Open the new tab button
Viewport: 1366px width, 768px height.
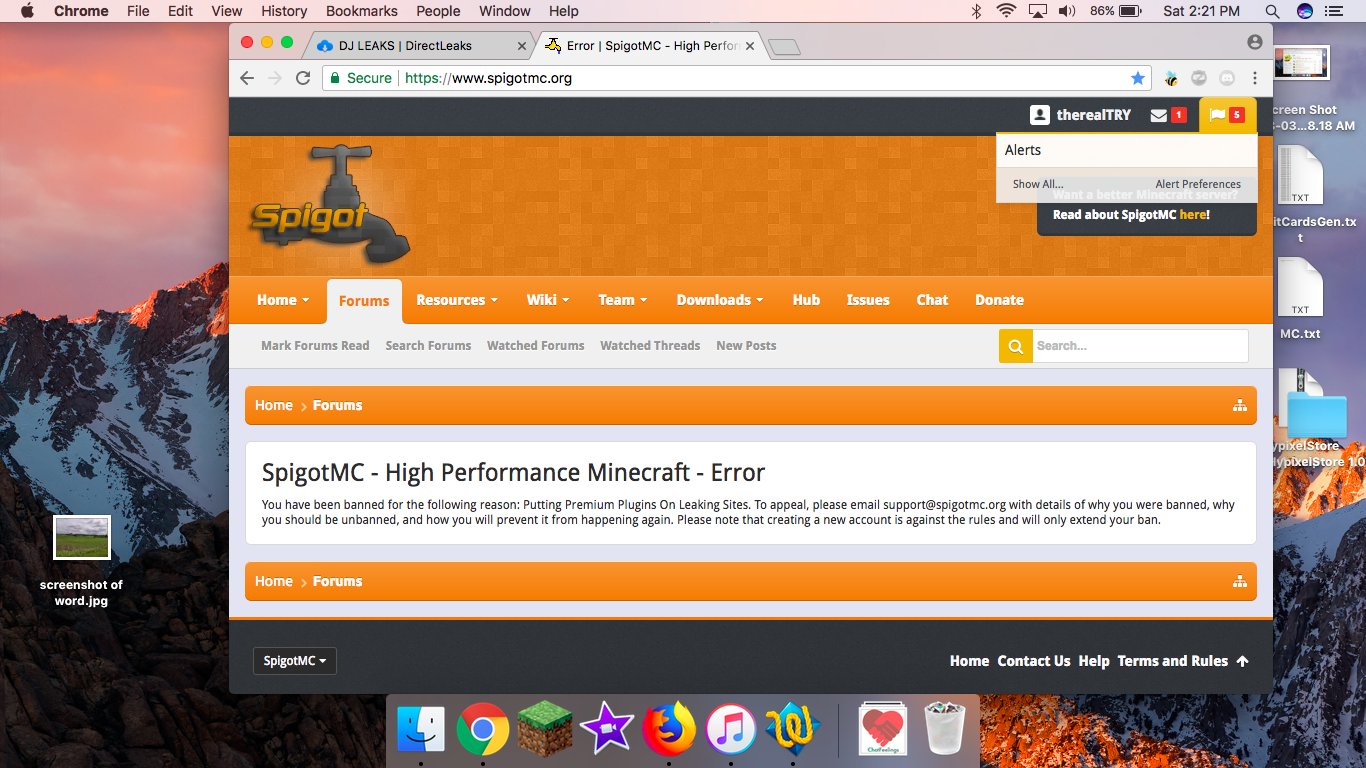784,47
